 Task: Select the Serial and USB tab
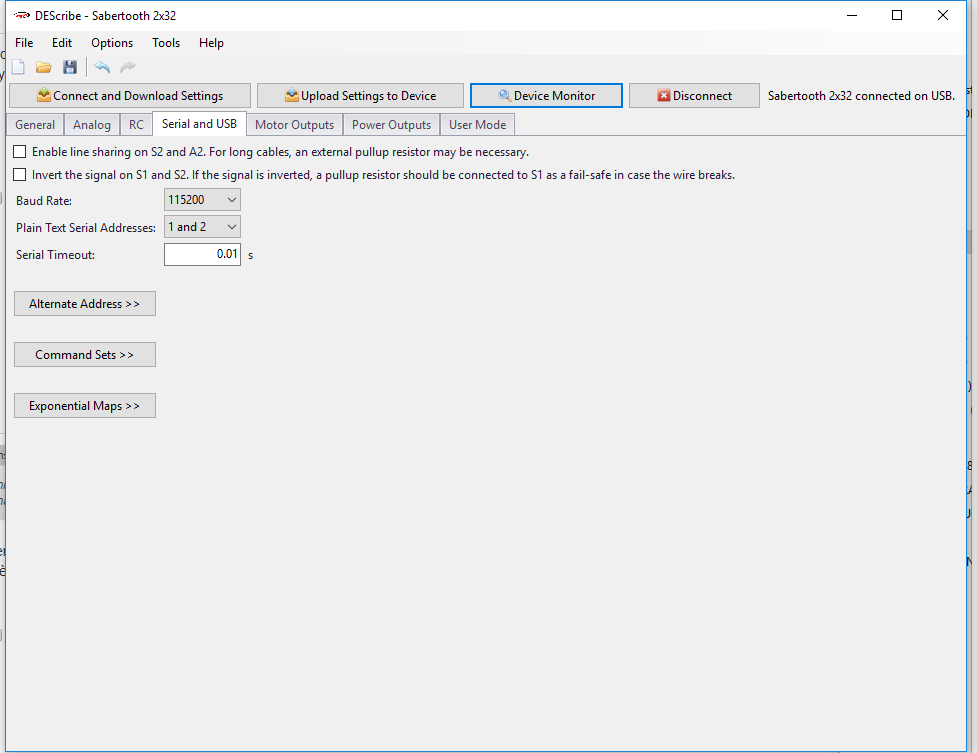199,124
